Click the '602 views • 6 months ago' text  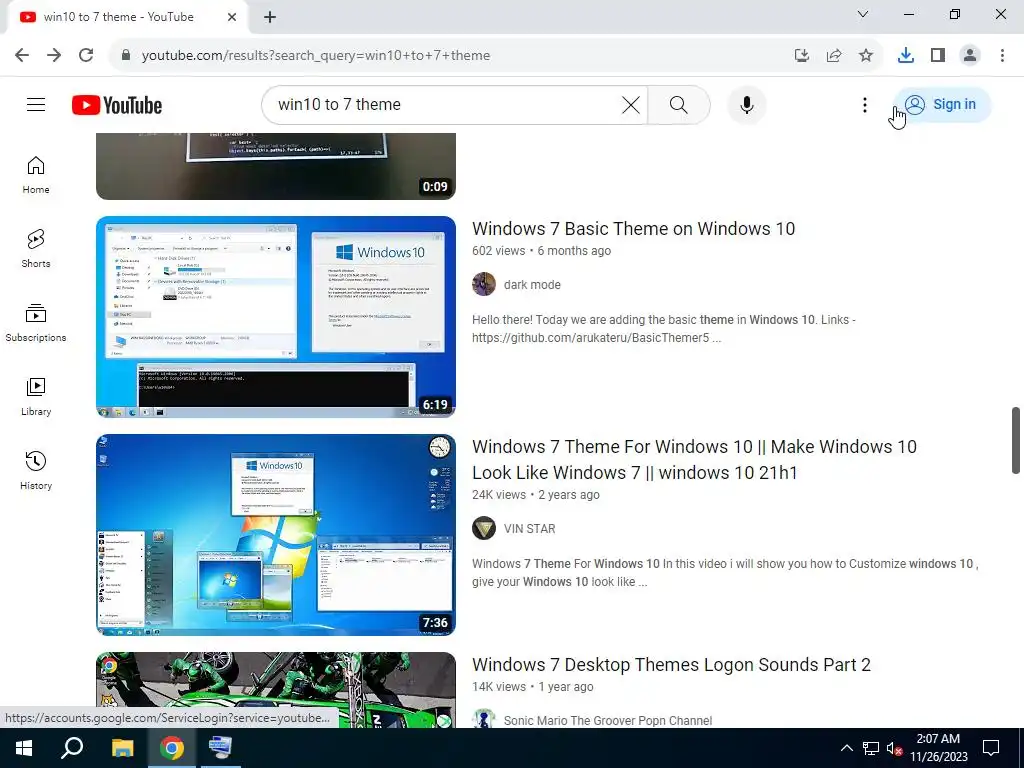pos(541,251)
